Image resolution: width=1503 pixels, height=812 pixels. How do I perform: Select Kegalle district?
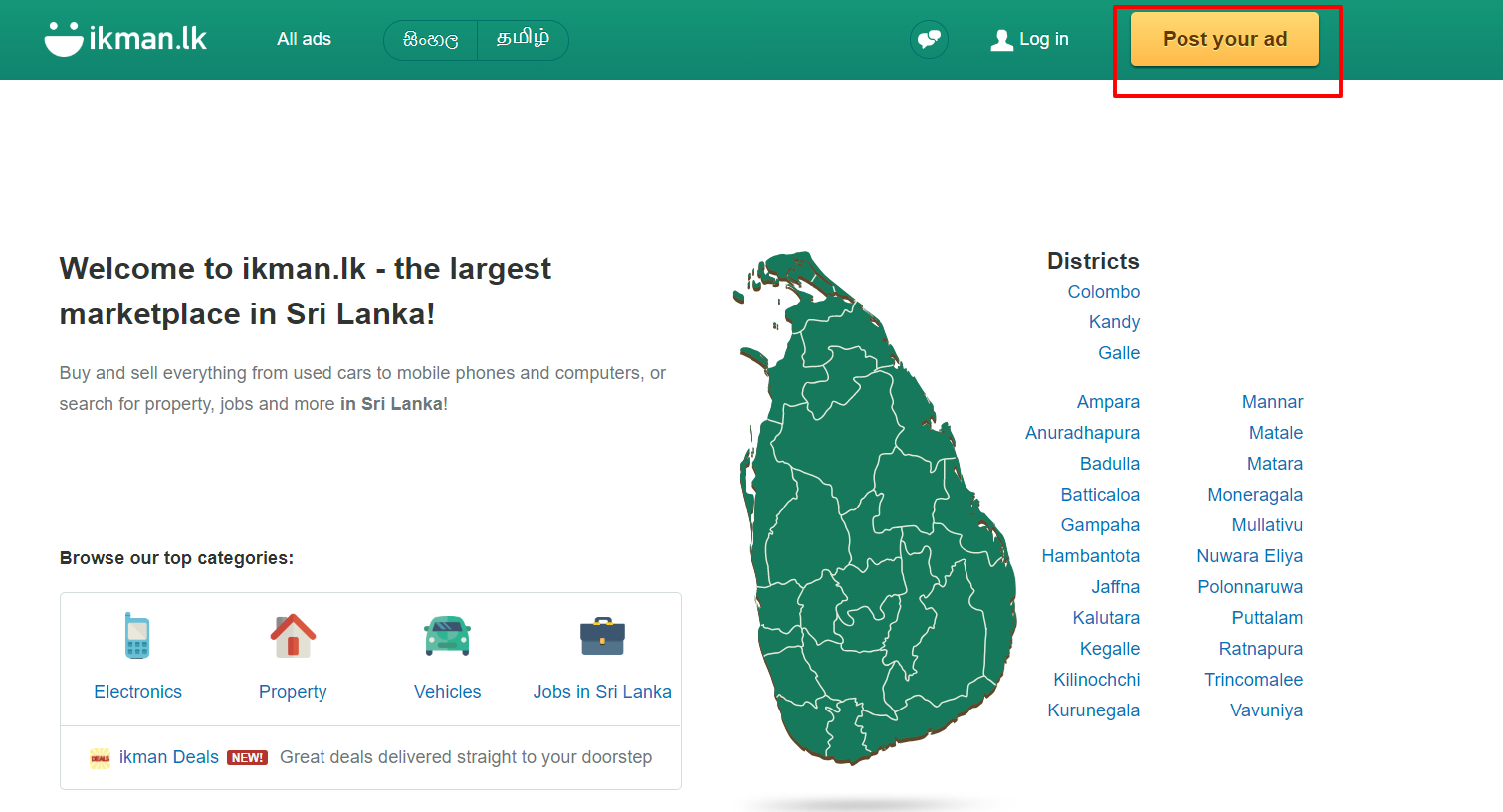click(x=1110, y=649)
